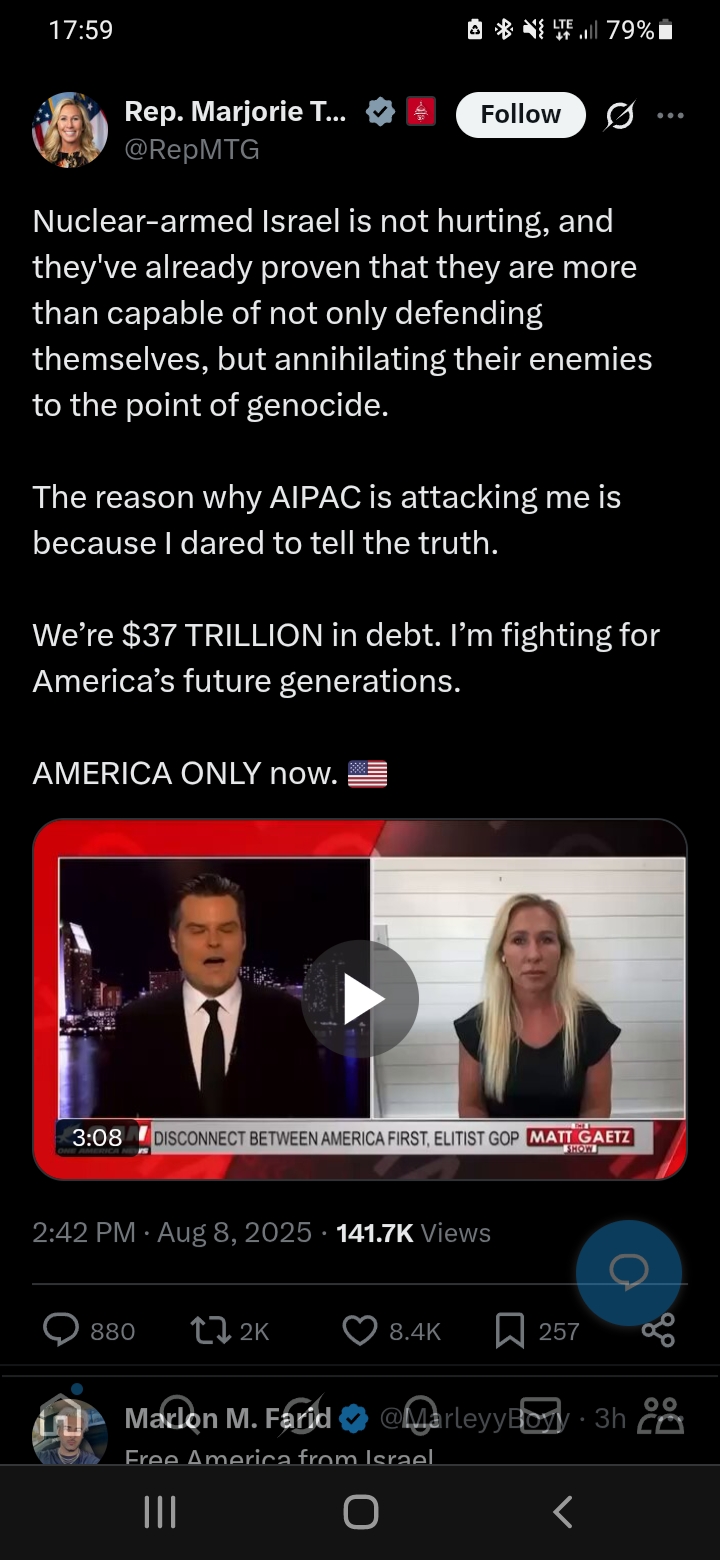Tap the Android back arrow
The image size is (720, 1560).
coord(563,1512)
